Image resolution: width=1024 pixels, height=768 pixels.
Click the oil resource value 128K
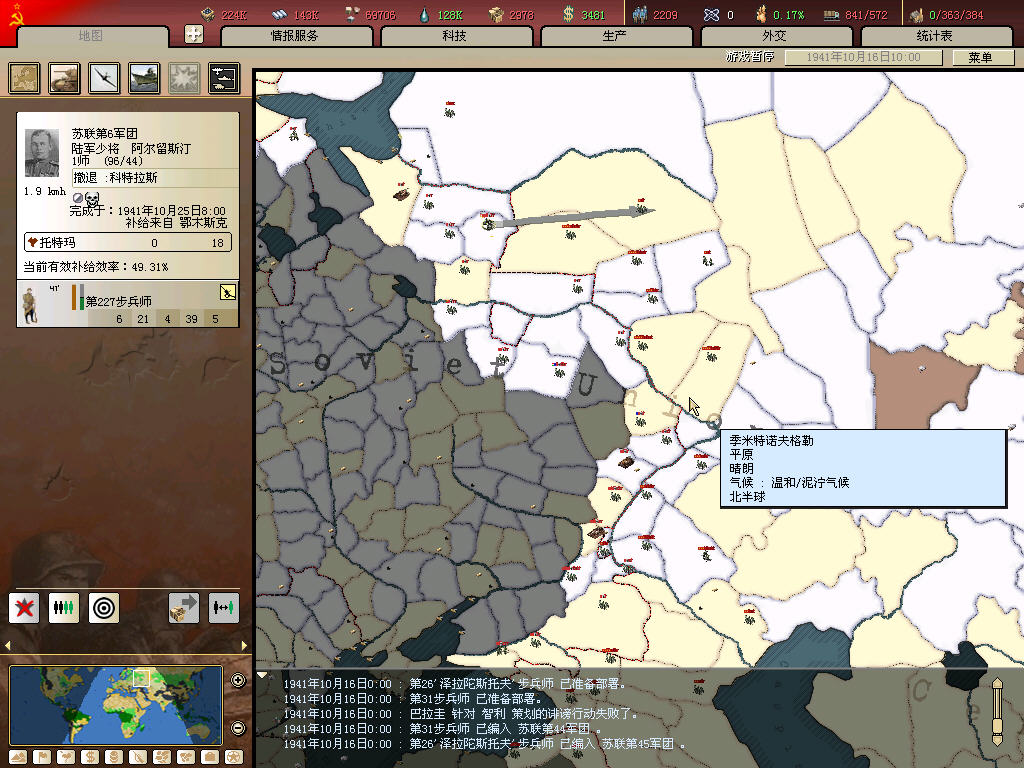click(450, 15)
